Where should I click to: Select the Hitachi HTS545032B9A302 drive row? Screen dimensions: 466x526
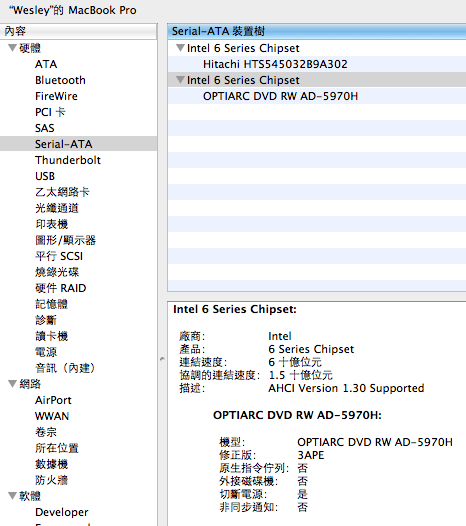click(x=317, y=64)
